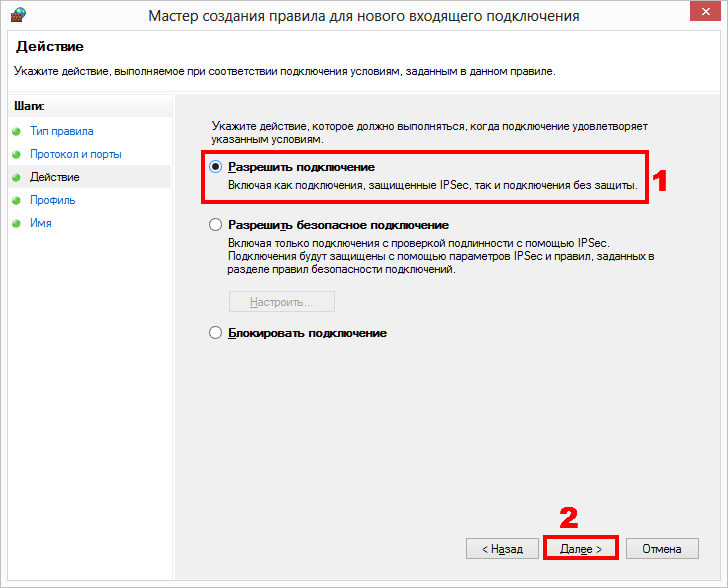
Task: Select Разрешить подключение radio button
Action: [x=215, y=167]
